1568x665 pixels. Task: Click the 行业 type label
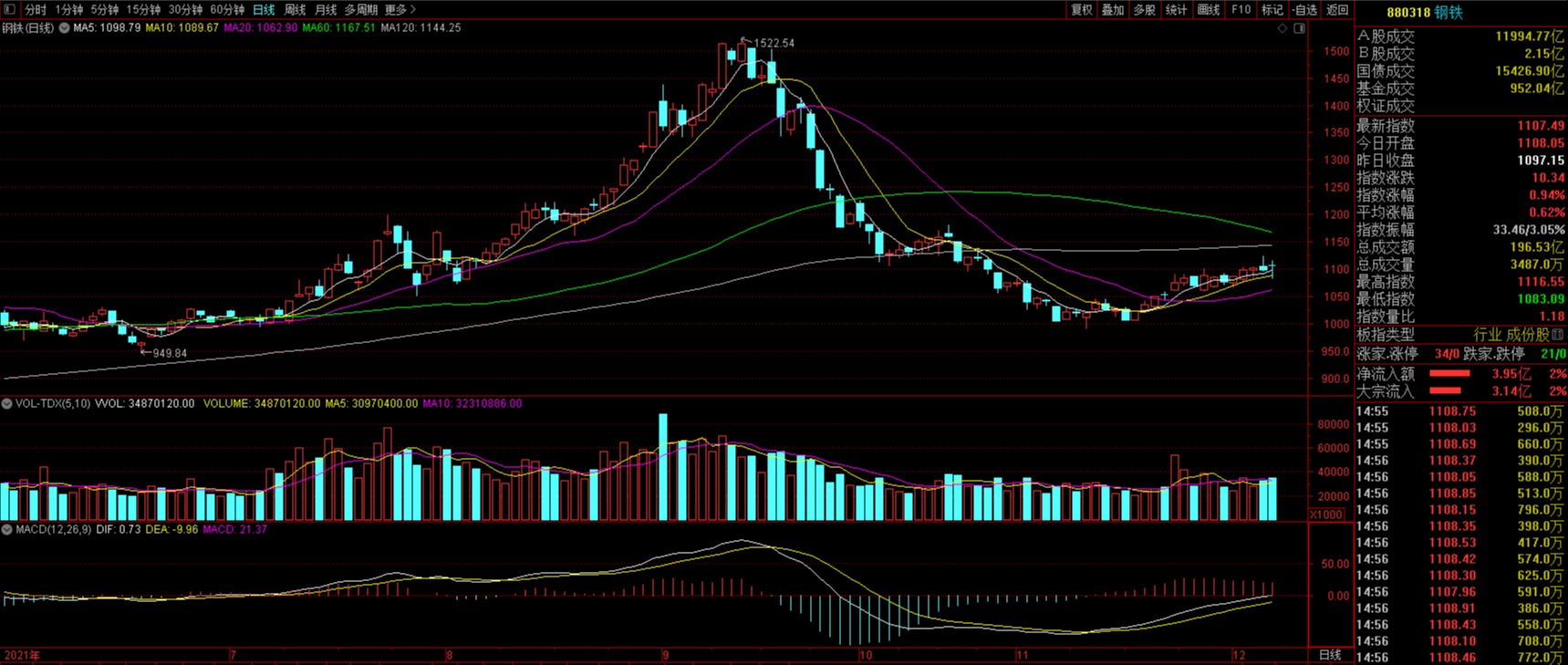tap(1488, 335)
